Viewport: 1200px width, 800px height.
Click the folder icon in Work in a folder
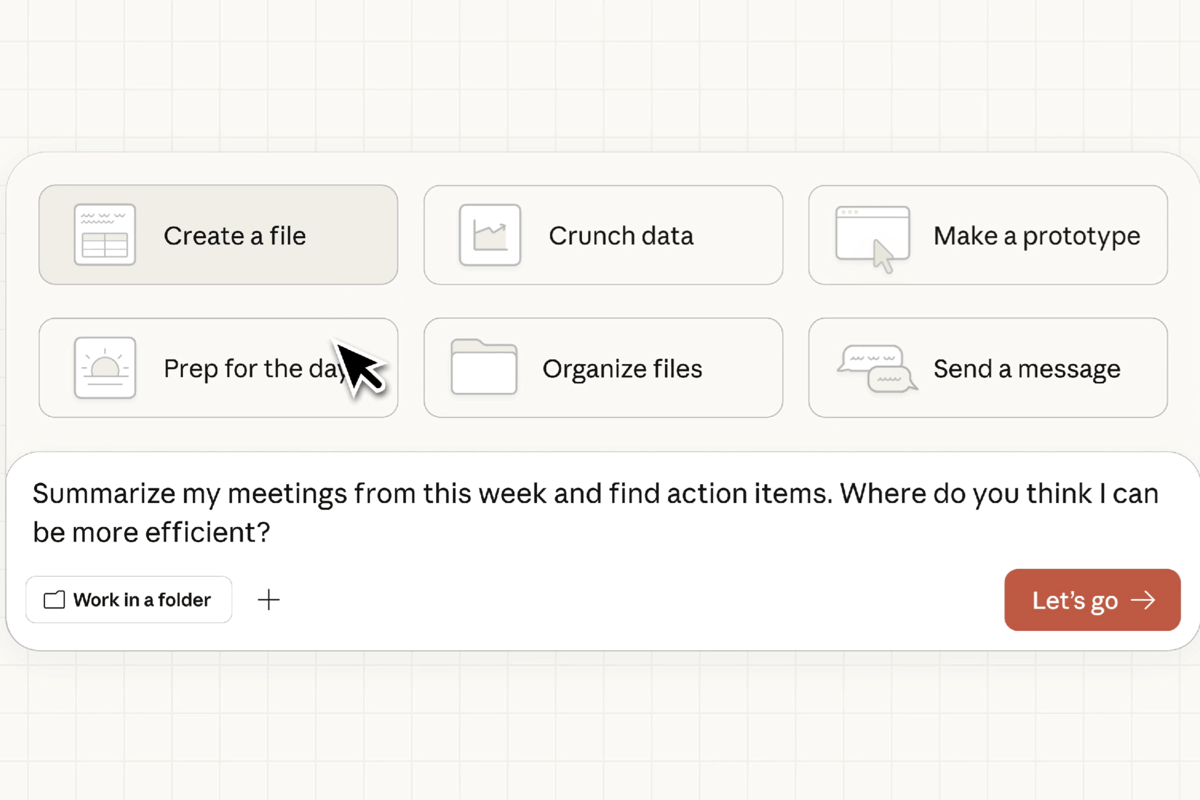54,600
